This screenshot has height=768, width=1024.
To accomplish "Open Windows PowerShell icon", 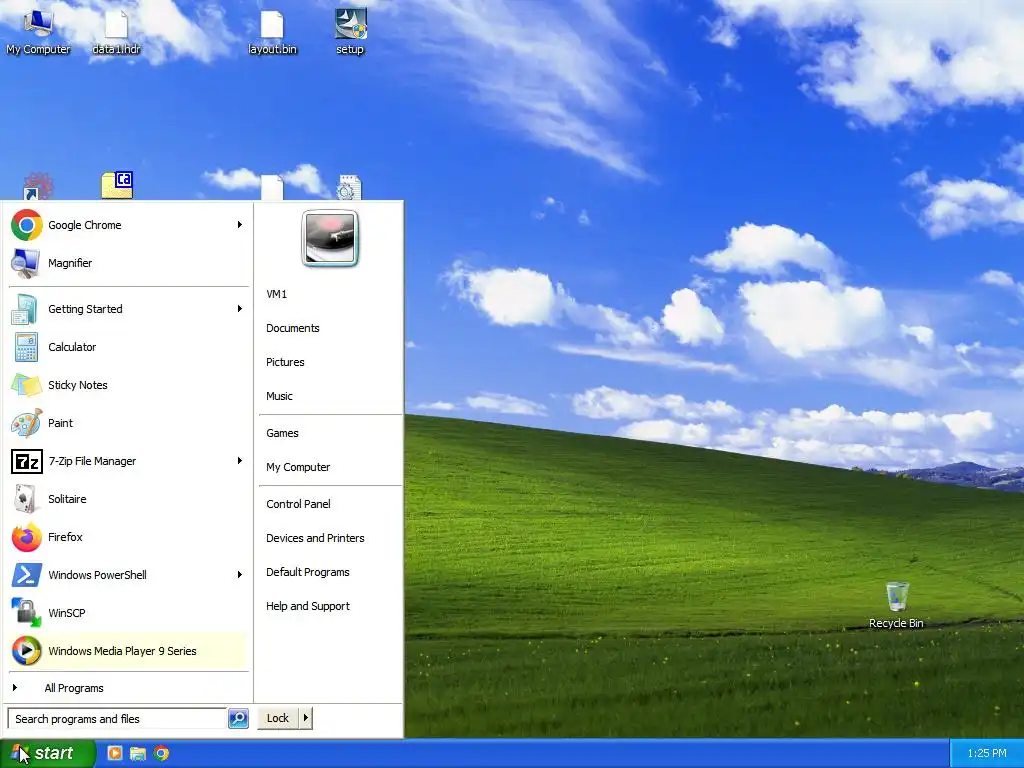I will [27, 575].
